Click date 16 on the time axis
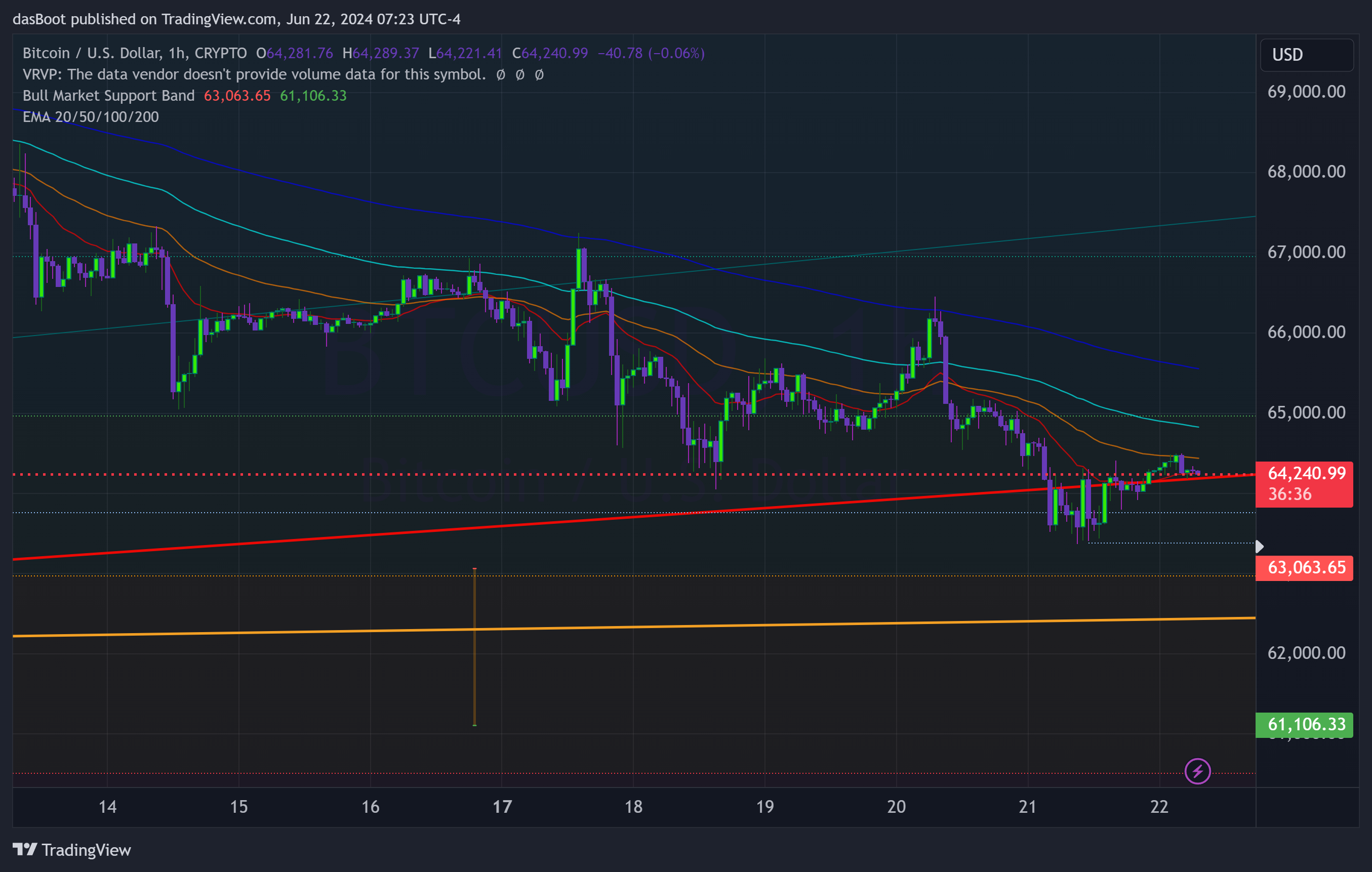 point(371,807)
